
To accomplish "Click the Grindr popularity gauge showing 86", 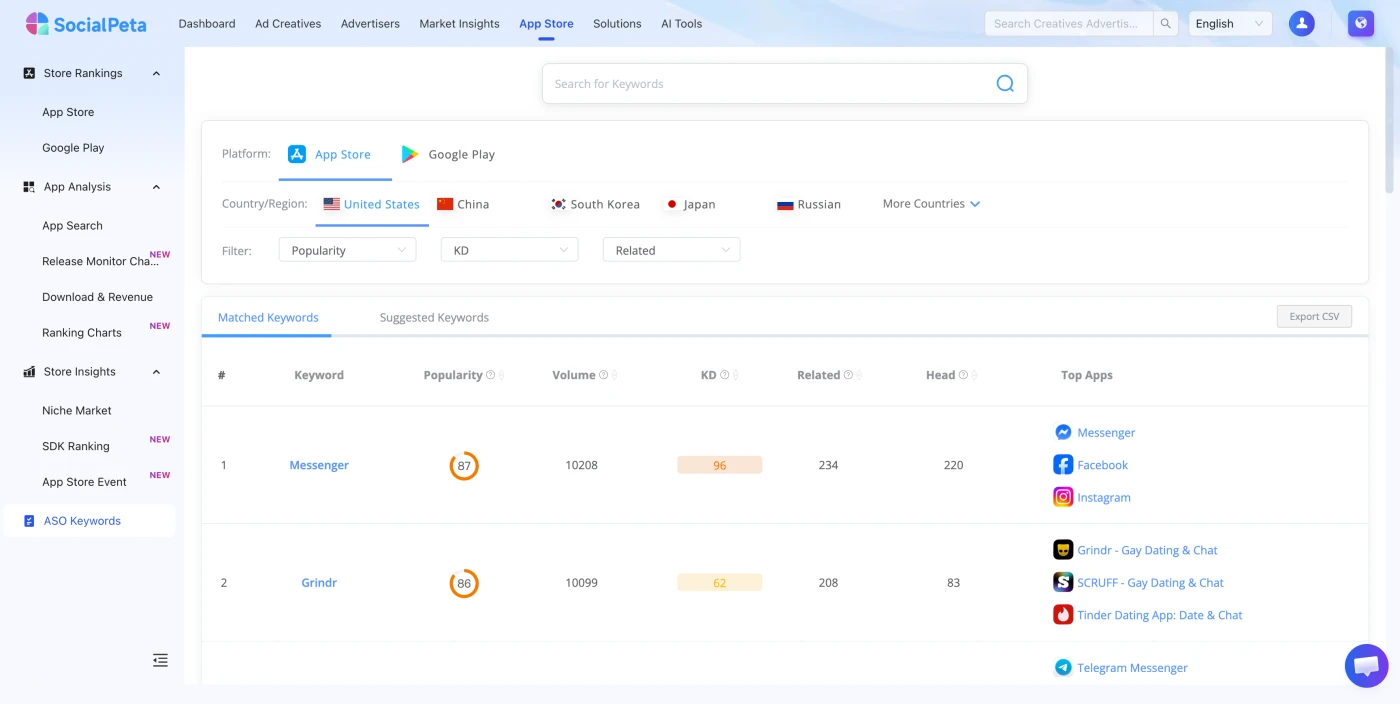I will click(464, 583).
